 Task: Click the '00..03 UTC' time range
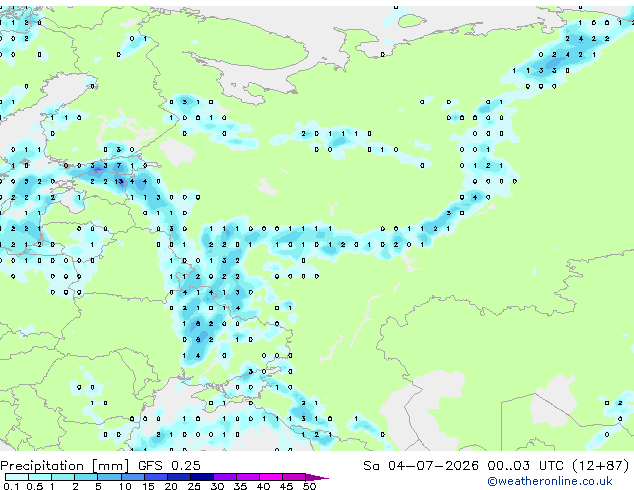coord(525,466)
